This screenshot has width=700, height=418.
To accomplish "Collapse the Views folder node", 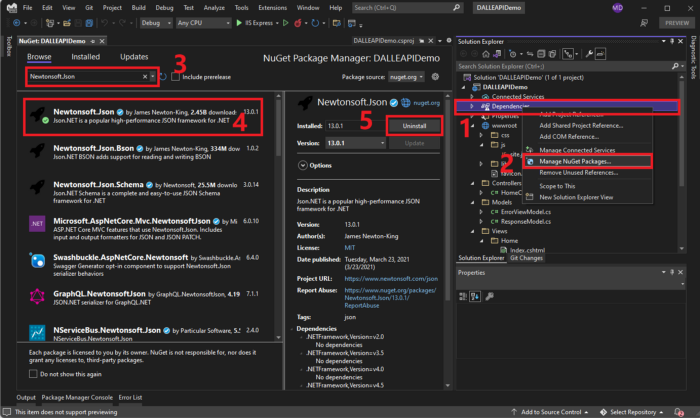I will [472, 231].
